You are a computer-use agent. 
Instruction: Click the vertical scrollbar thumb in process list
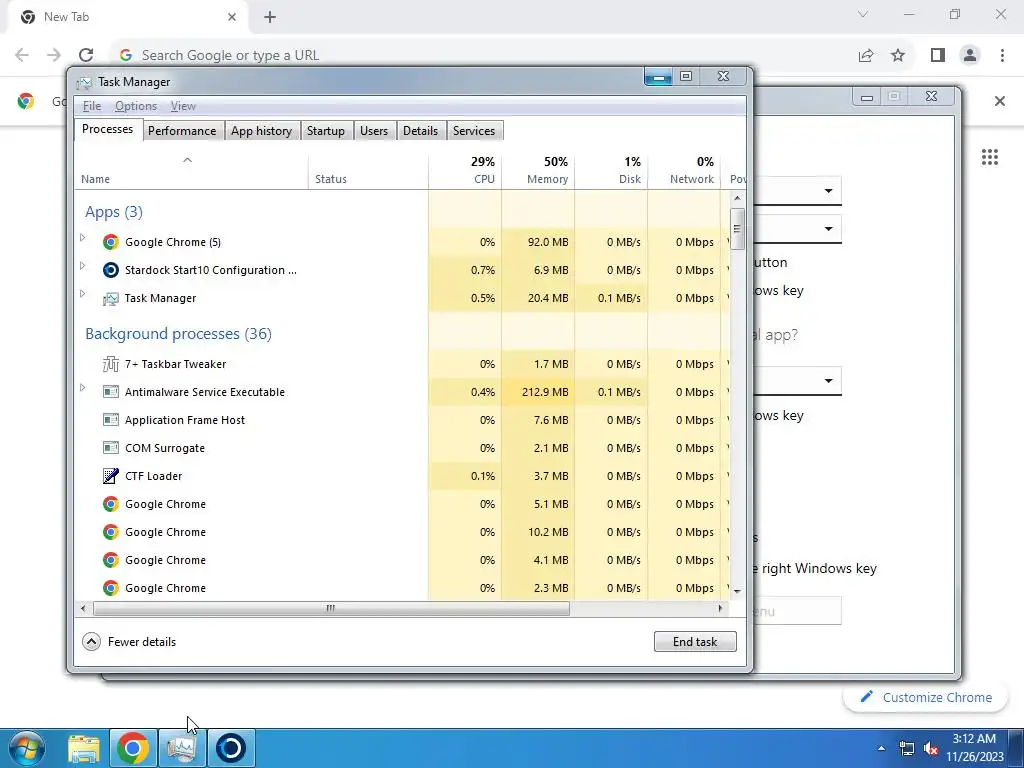tap(737, 229)
